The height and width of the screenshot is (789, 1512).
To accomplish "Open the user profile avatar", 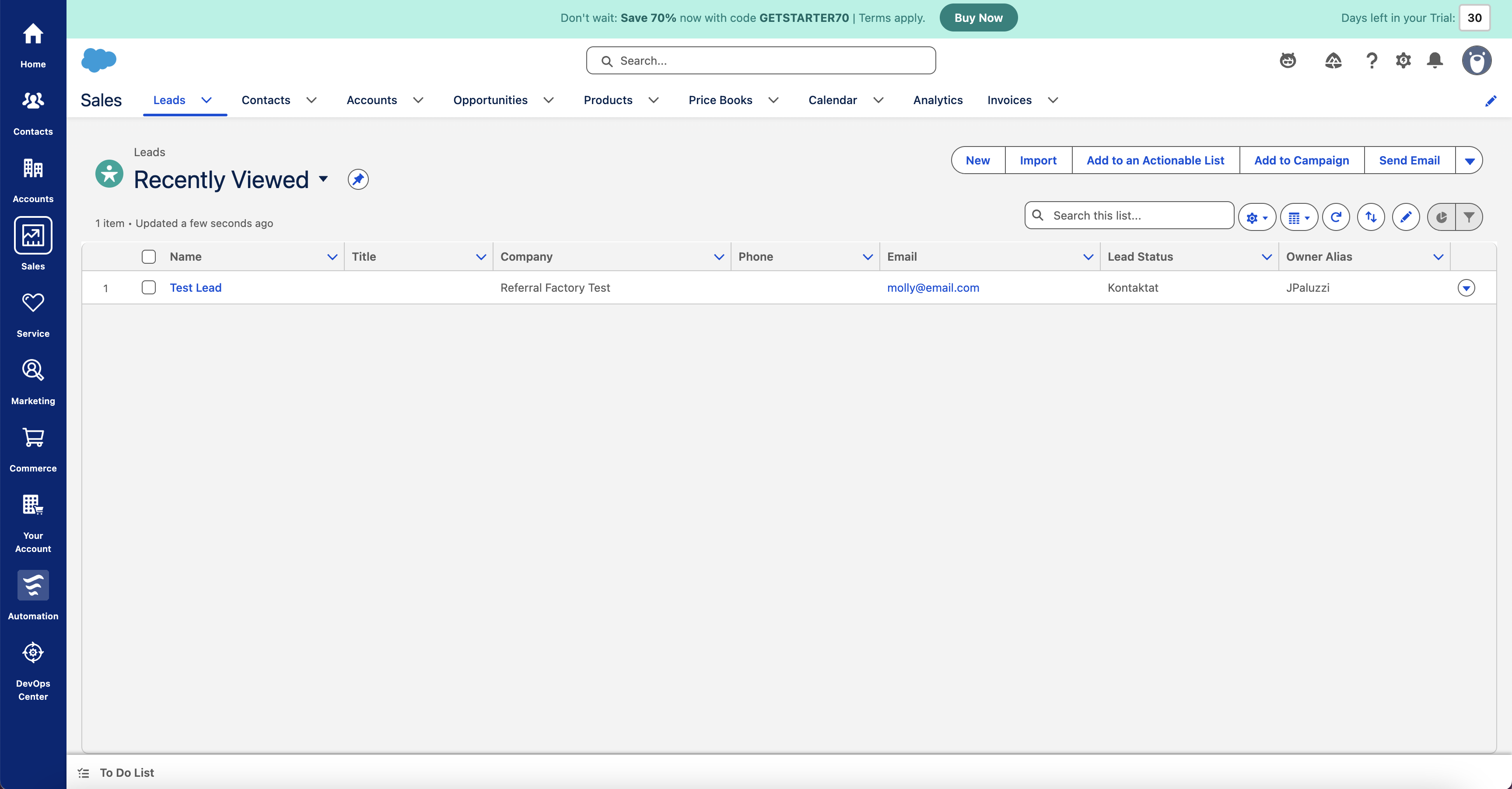I will (1477, 60).
